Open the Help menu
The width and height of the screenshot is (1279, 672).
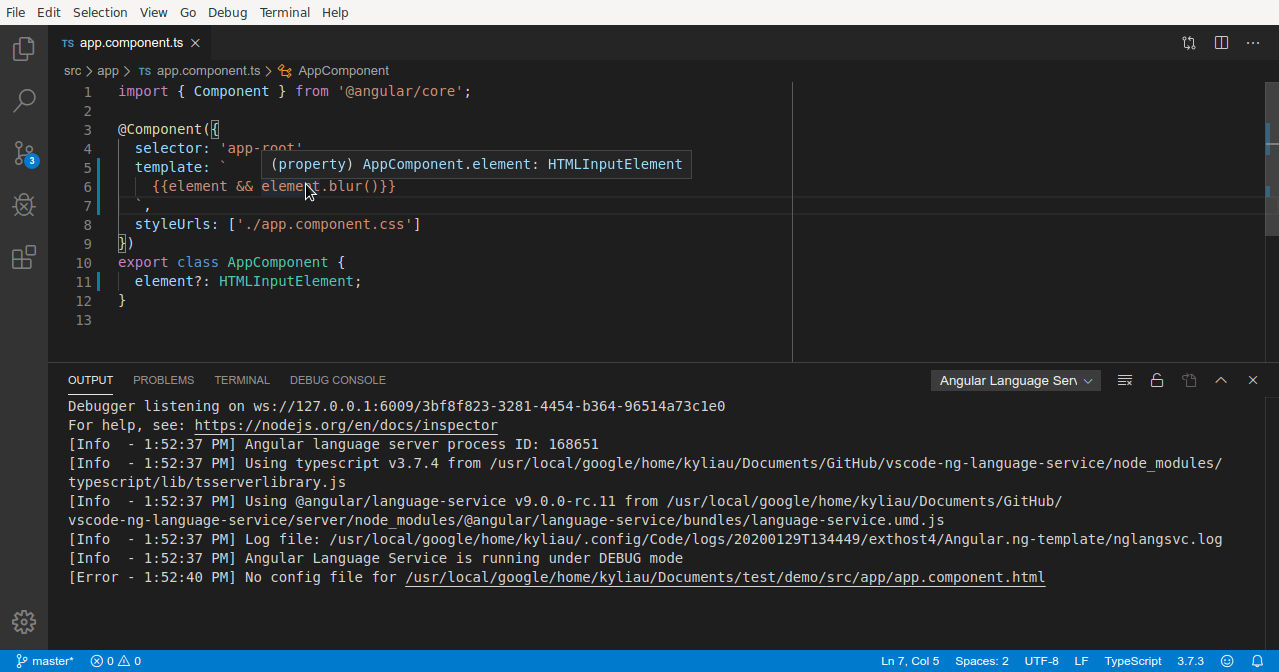(x=335, y=12)
